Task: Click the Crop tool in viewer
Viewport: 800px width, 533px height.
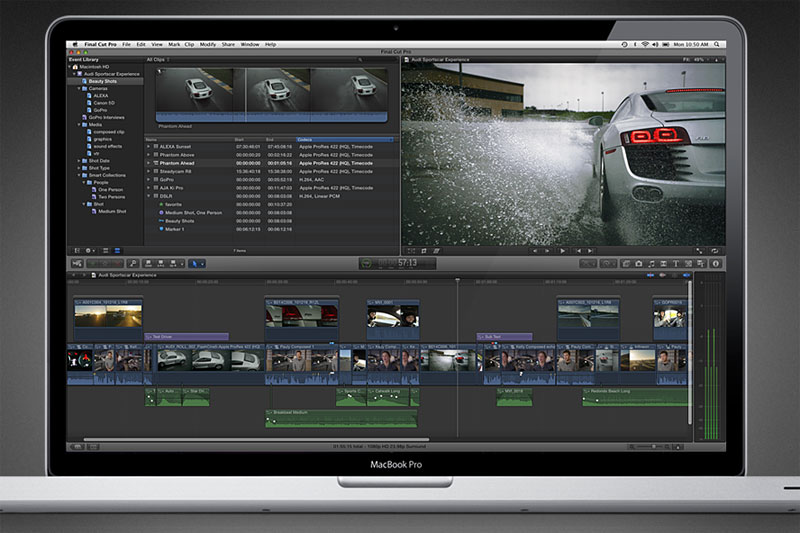Action: (424, 251)
